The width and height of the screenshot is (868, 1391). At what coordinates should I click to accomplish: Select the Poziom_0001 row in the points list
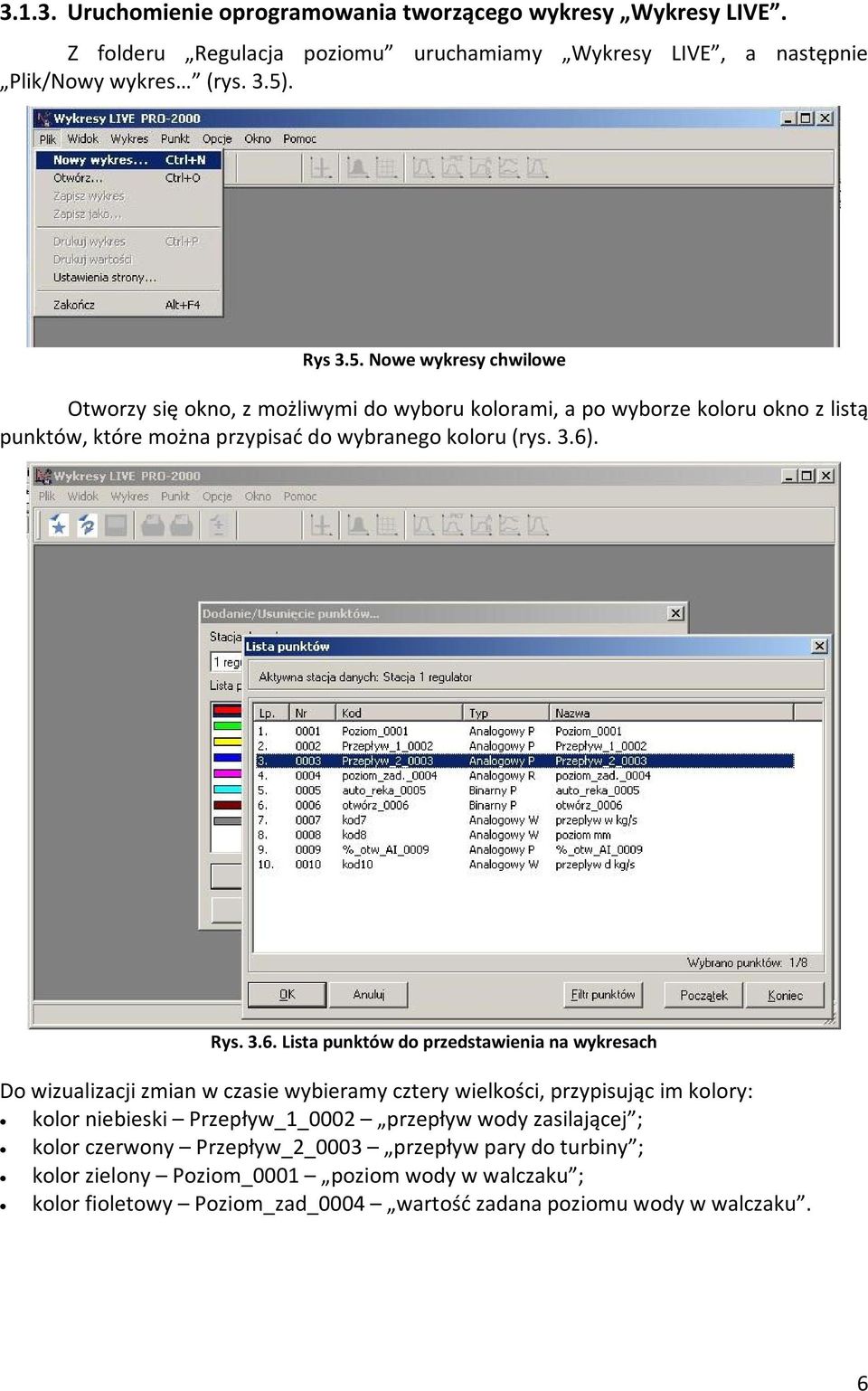point(524,732)
